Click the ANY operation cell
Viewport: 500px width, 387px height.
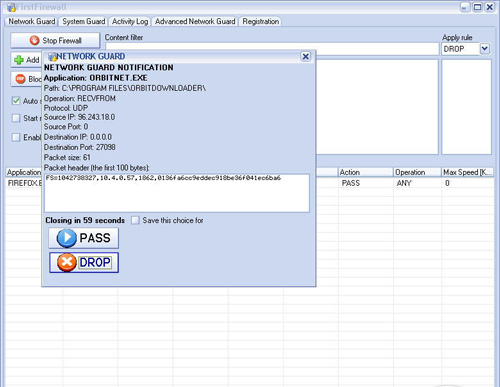click(404, 183)
